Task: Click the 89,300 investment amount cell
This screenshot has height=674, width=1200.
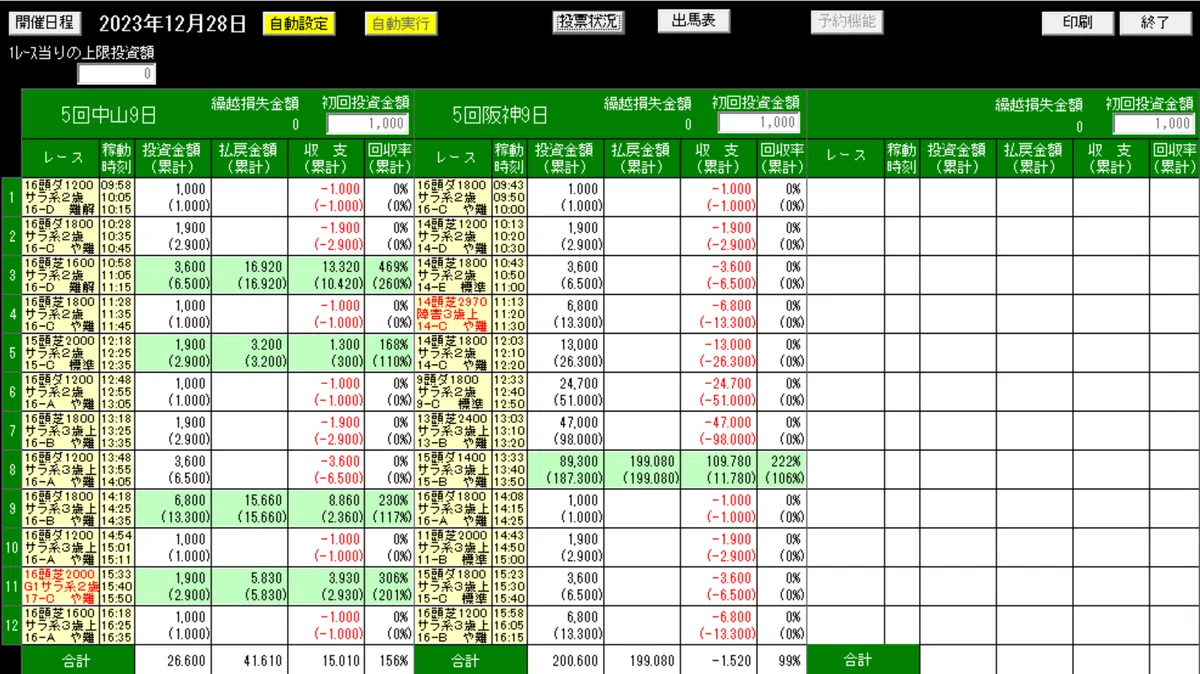Action: (566, 468)
